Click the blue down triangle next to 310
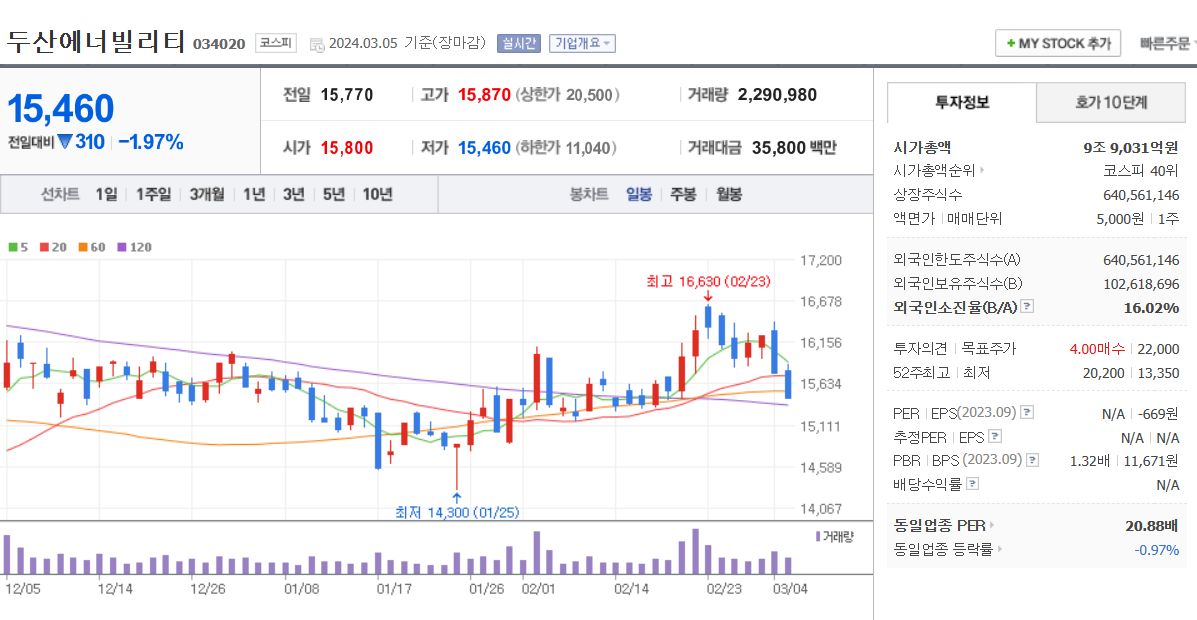 click(x=65, y=142)
